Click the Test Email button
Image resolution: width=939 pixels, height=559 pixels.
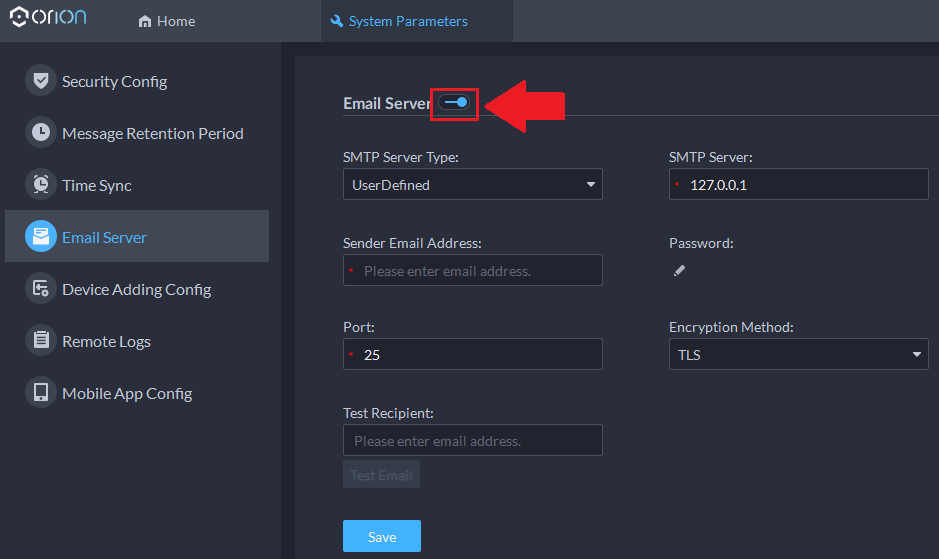pyautogui.click(x=381, y=475)
